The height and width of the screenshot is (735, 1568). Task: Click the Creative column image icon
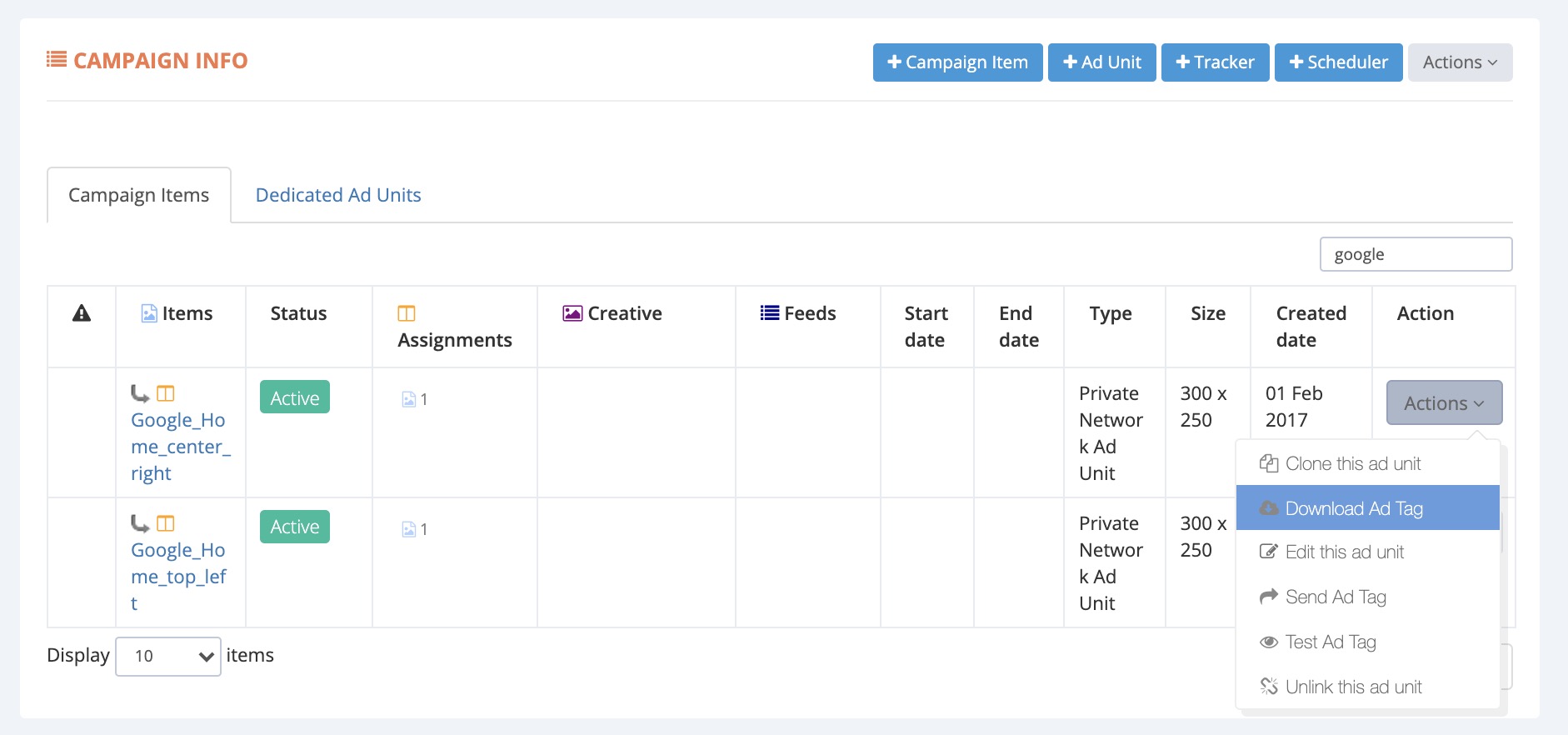click(572, 313)
